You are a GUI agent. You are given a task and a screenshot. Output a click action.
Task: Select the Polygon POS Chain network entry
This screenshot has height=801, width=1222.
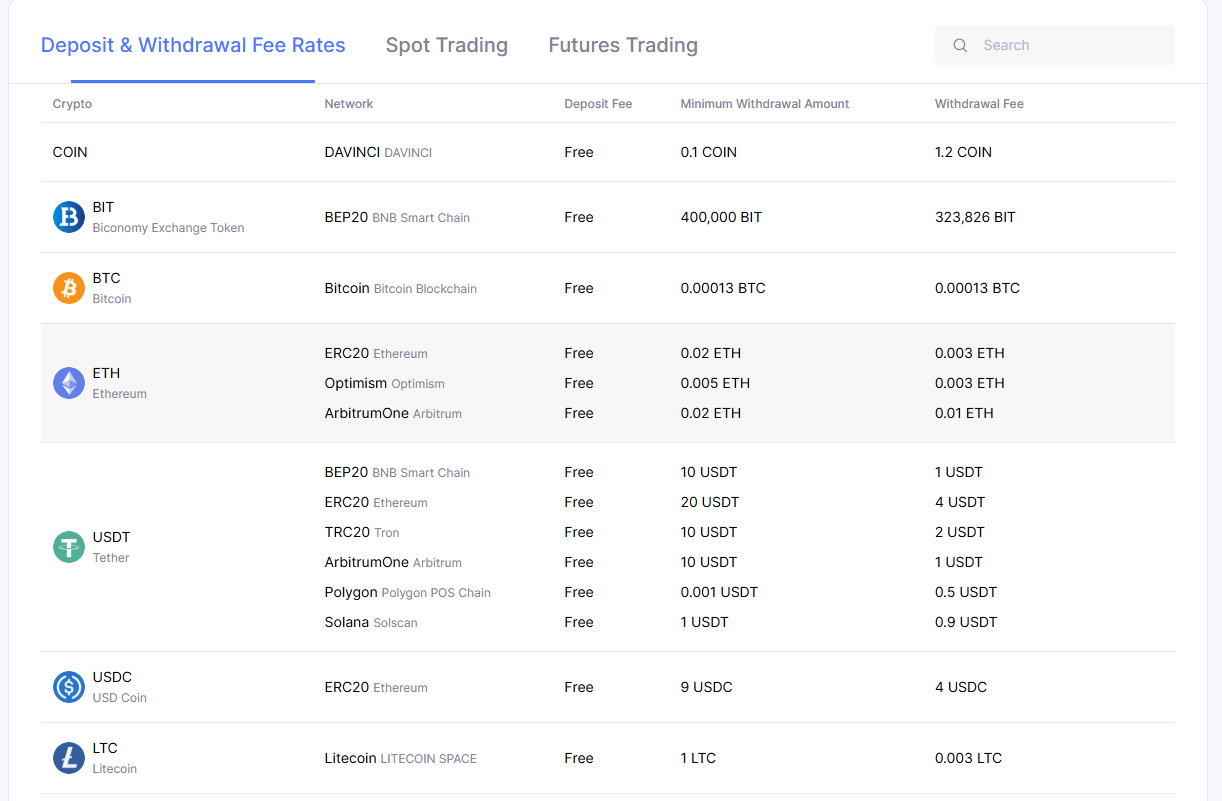(x=408, y=592)
